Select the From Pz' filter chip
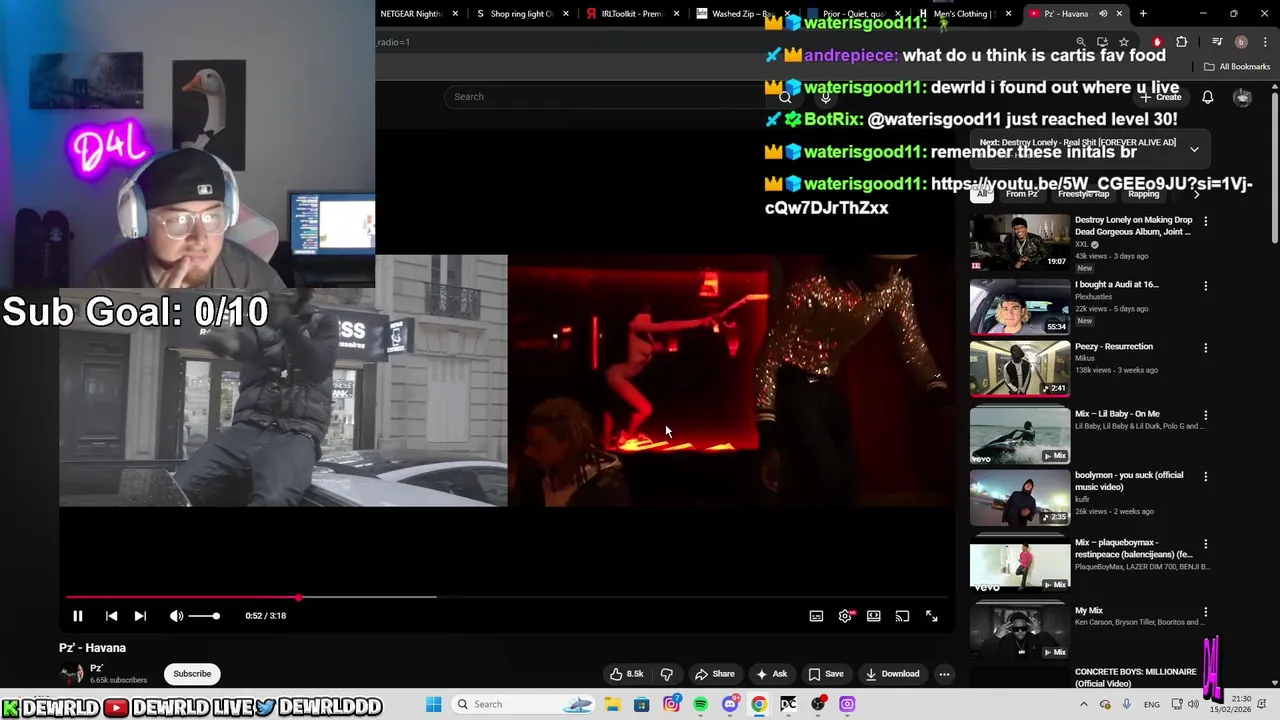Viewport: 1280px width, 720px height. pyautogui.click(x=1021, y=194)
